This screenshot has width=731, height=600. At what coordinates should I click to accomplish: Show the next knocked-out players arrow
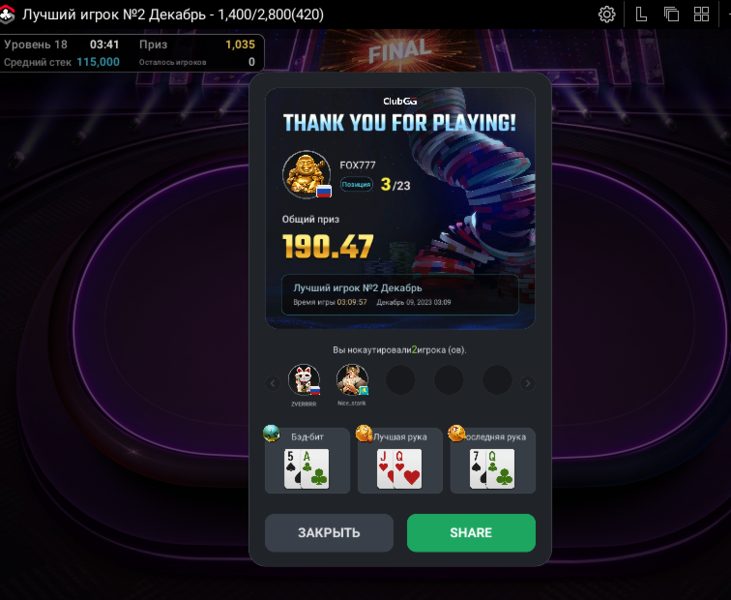[x=528, y=383]
